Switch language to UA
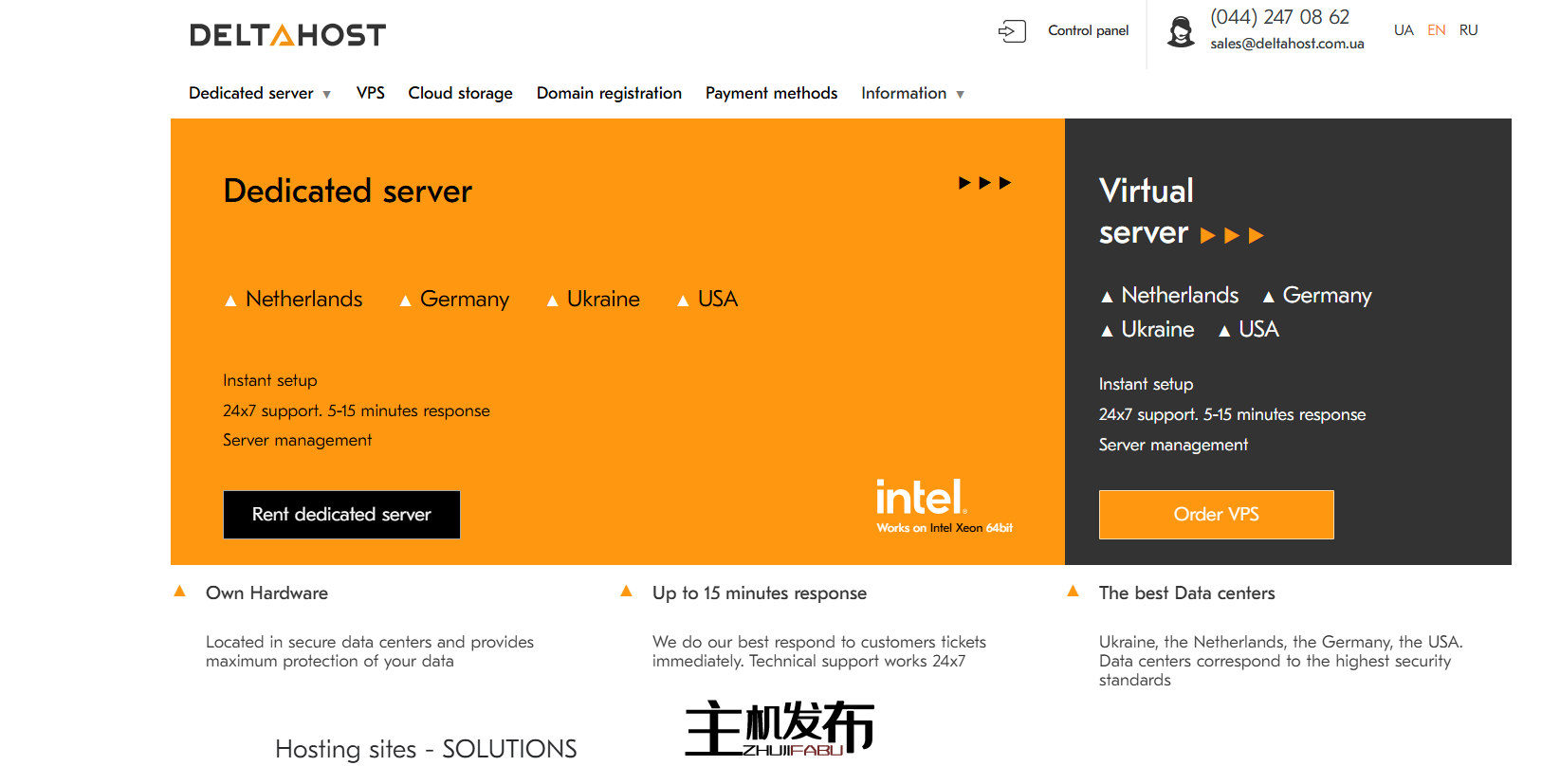Viewport: 1560px width, 784px height. (1404, 30)
